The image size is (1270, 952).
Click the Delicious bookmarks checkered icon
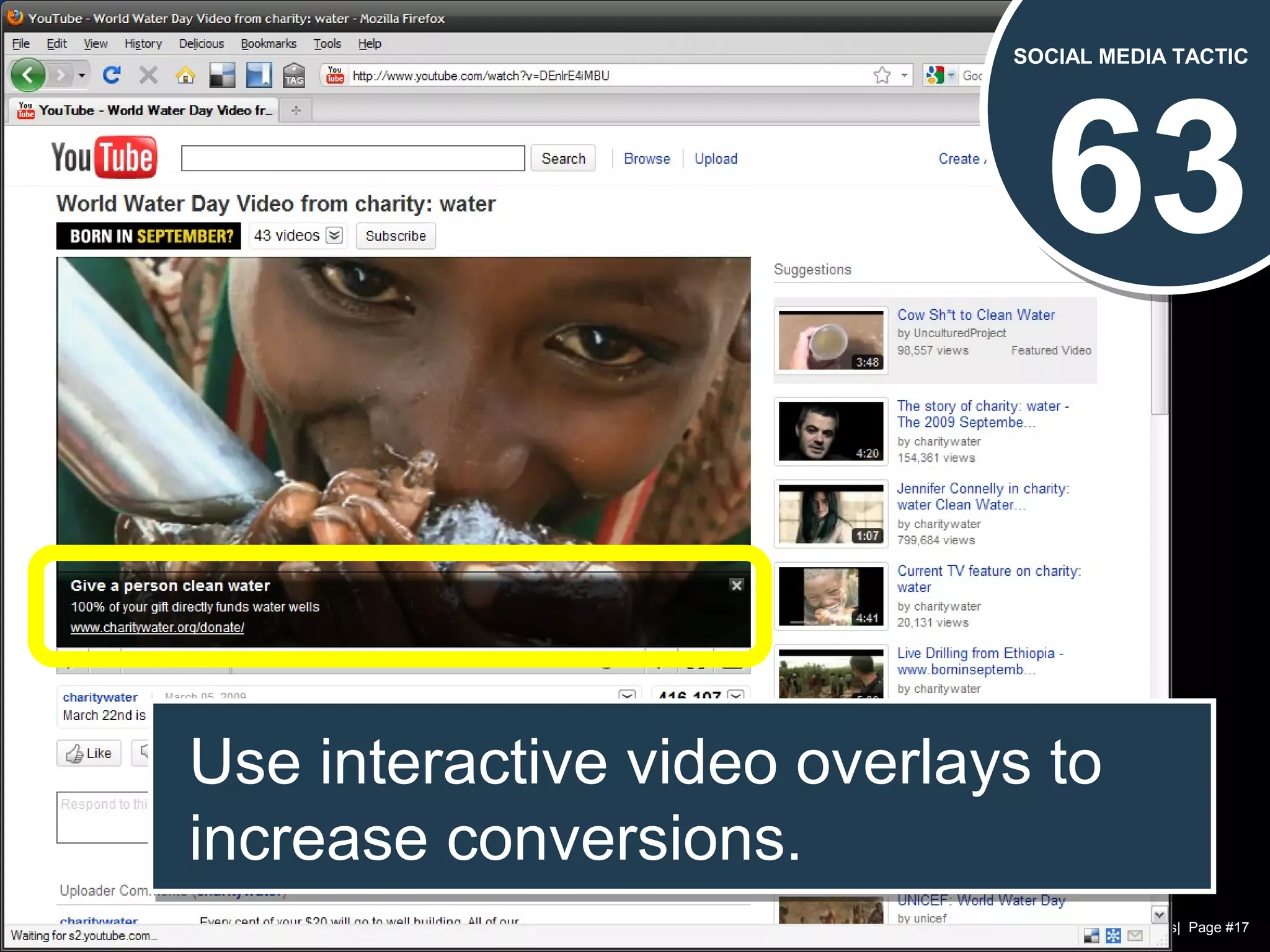(x=221, y=76)
